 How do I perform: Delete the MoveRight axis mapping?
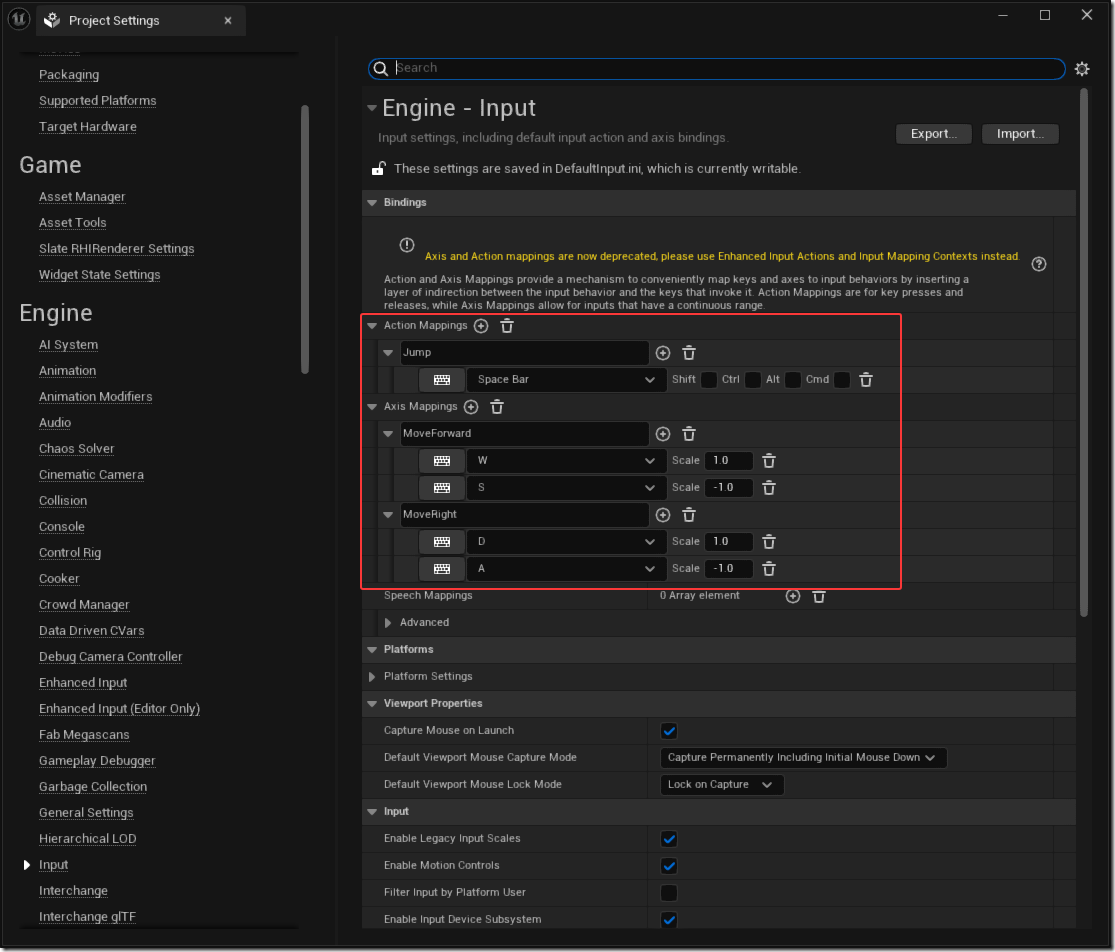coord(689,515)
